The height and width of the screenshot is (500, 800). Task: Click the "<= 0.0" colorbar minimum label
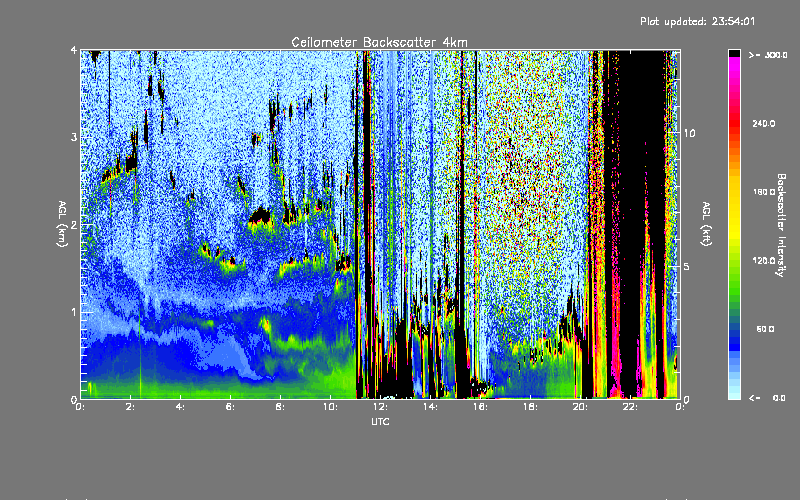click(768, 398)
